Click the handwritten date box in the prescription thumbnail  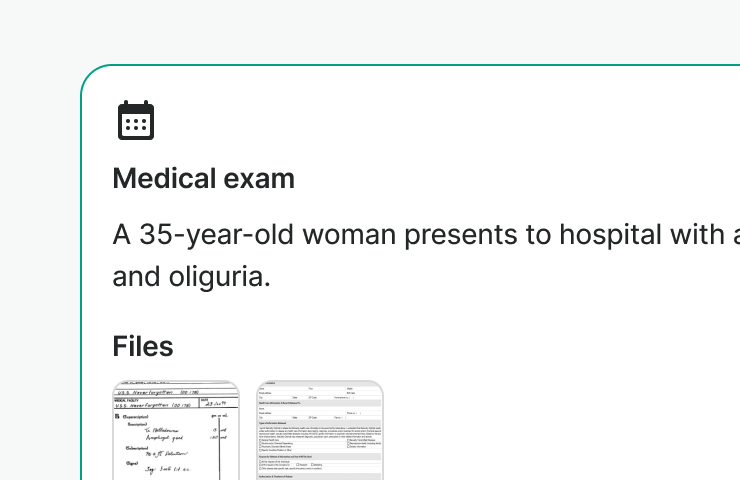coord(217,403)
